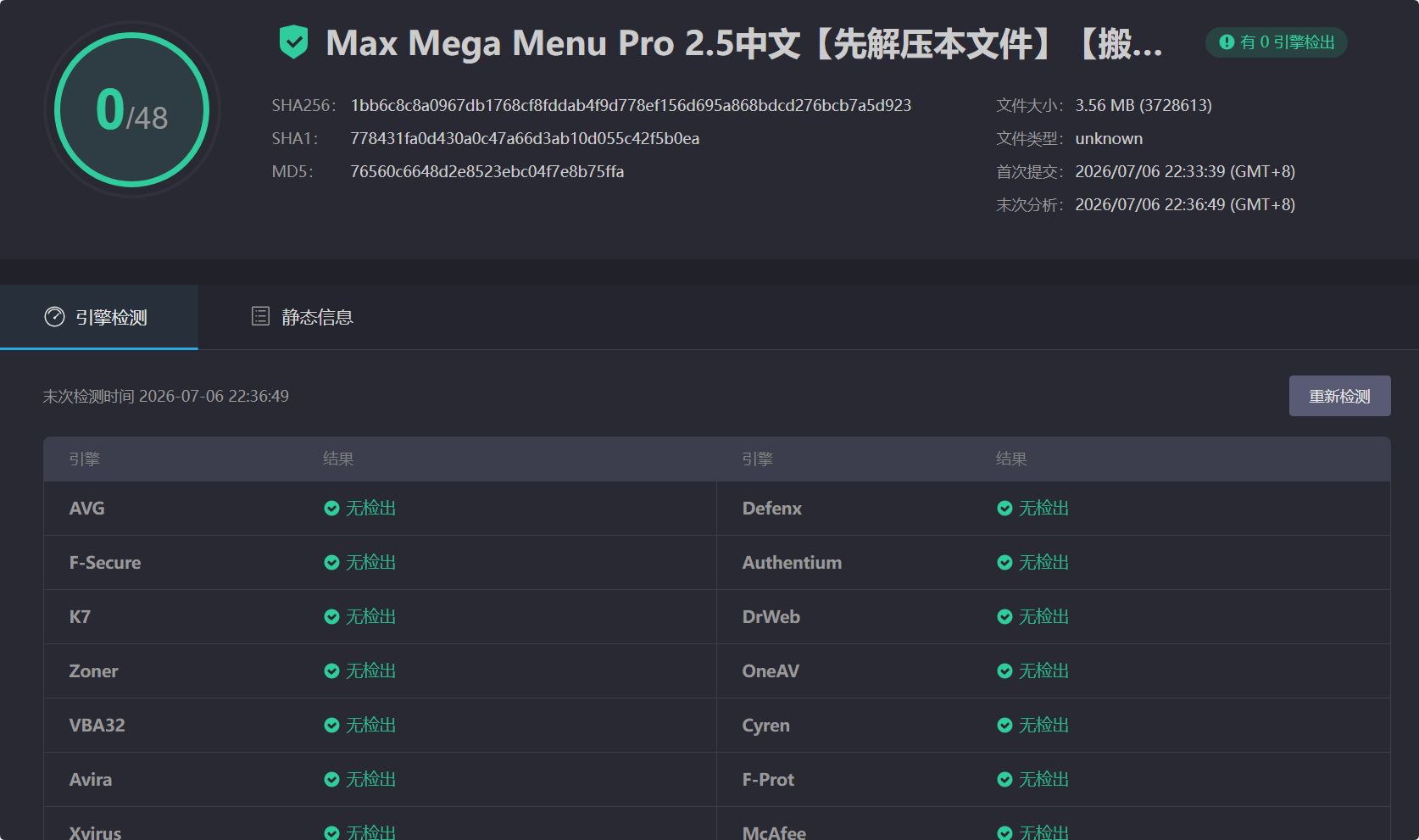This screenshot has height=840, width=1419.
Task: Click the check icon in VBA32 row
Action: (331, 725)
